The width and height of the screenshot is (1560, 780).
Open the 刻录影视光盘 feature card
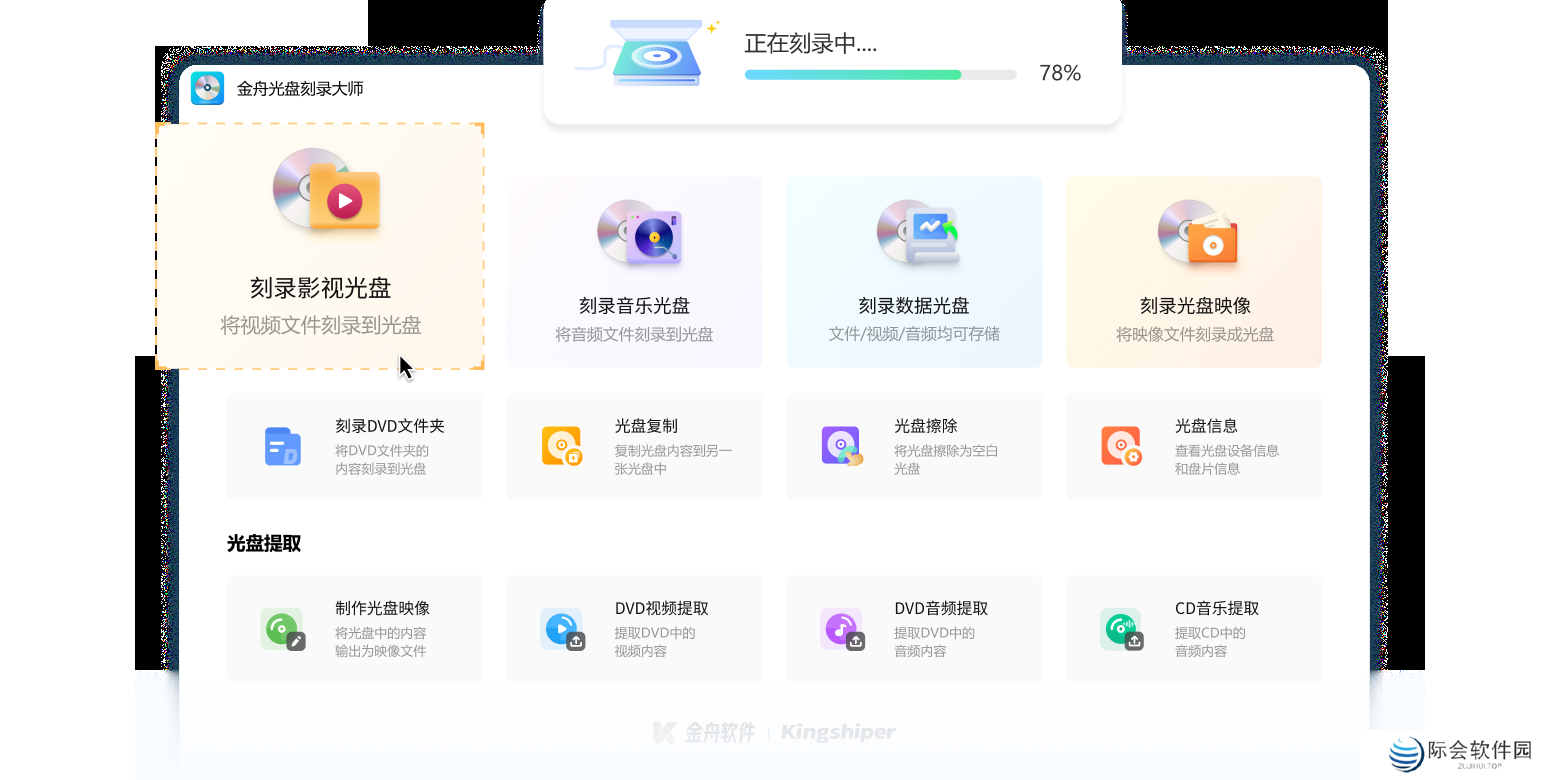tap(320, 246)
